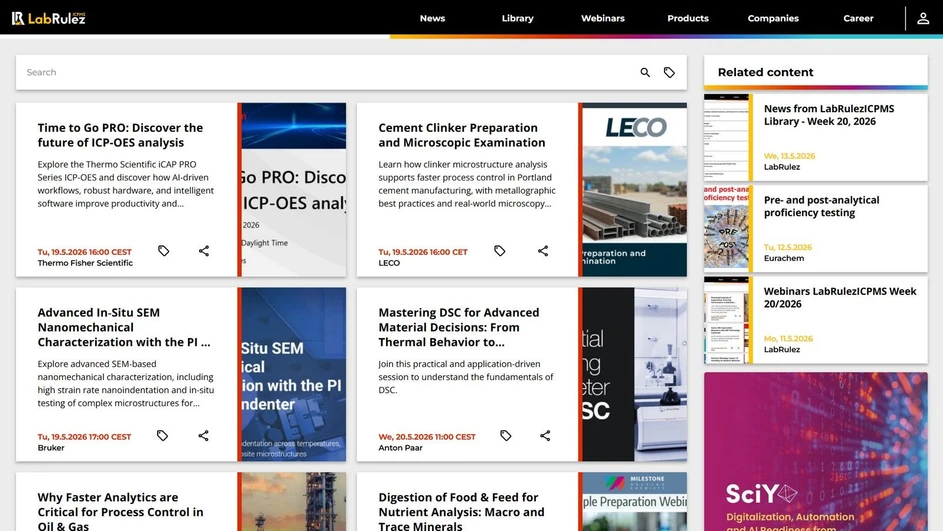Open the Companies menu
Screen dimensions: 943x531
coord(773,18)
